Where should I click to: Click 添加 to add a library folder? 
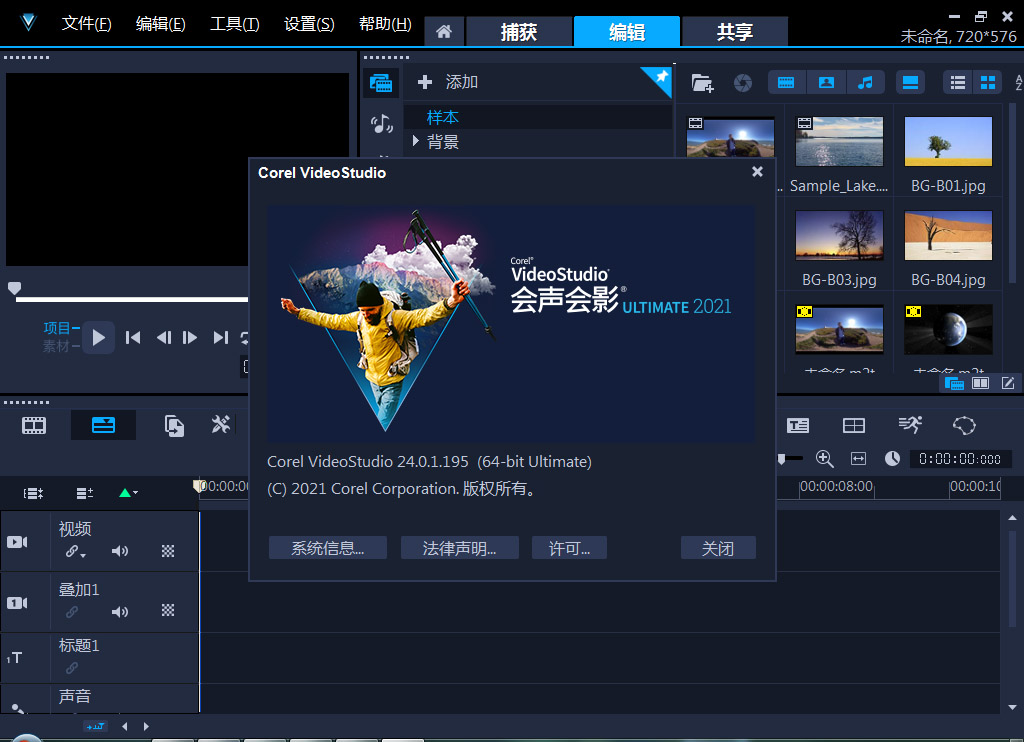tap(448, 82)
